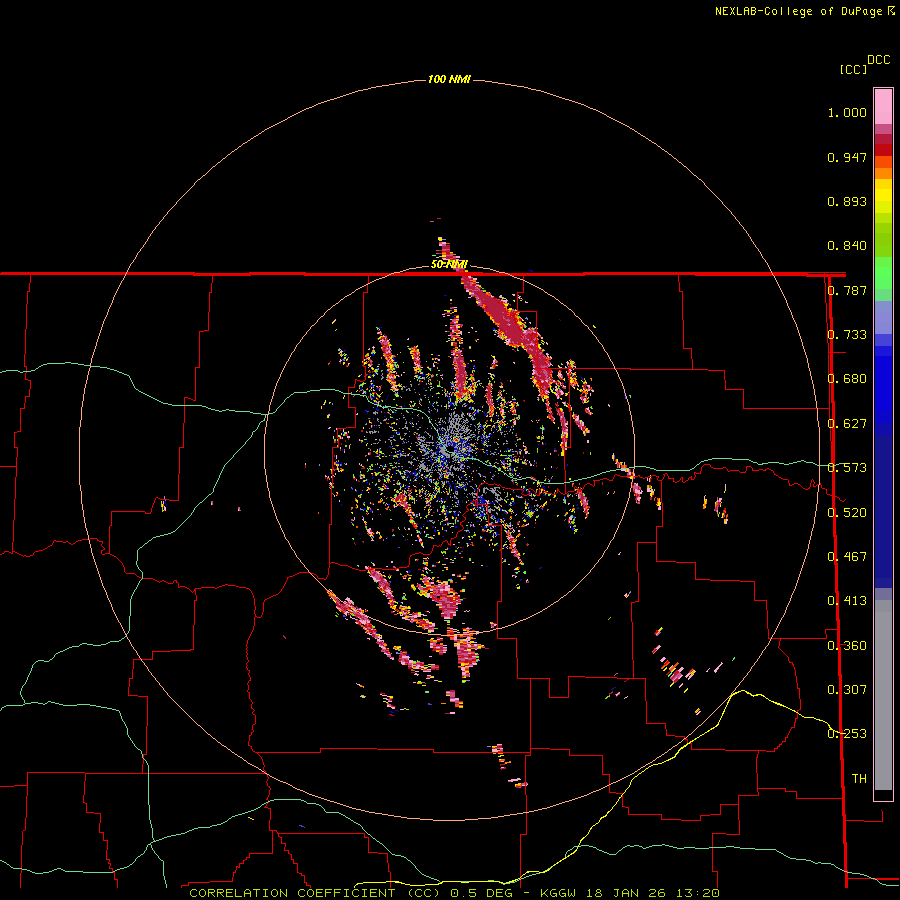Pick the long gray segment of the scale
The image size is (900, 900).
(x=883, y=695)
